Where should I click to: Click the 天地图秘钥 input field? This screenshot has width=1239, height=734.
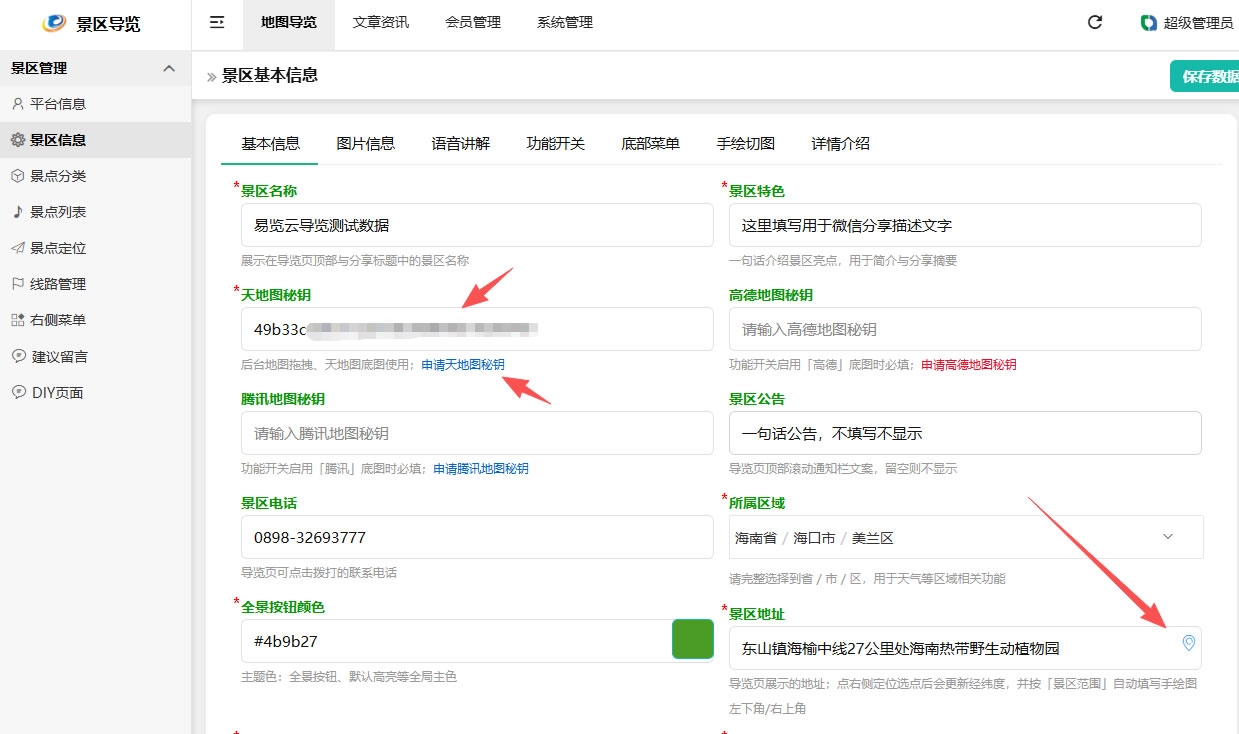pos(477,329)
